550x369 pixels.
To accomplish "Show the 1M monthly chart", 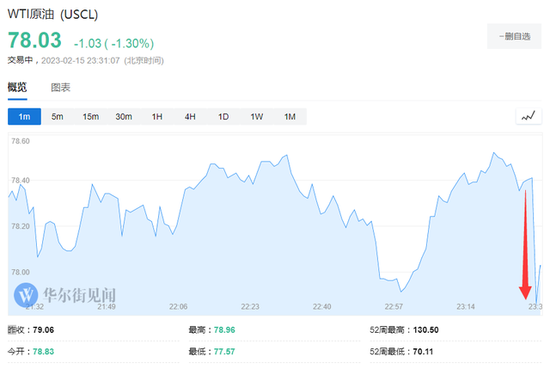I will pos(290,116).
